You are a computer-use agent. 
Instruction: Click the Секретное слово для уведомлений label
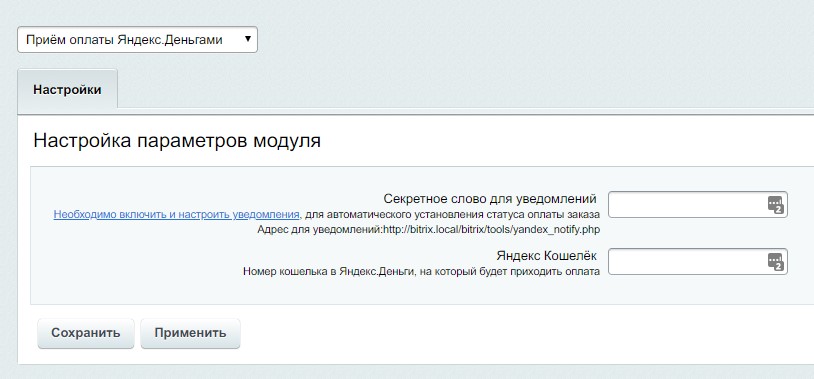point(490,198)
